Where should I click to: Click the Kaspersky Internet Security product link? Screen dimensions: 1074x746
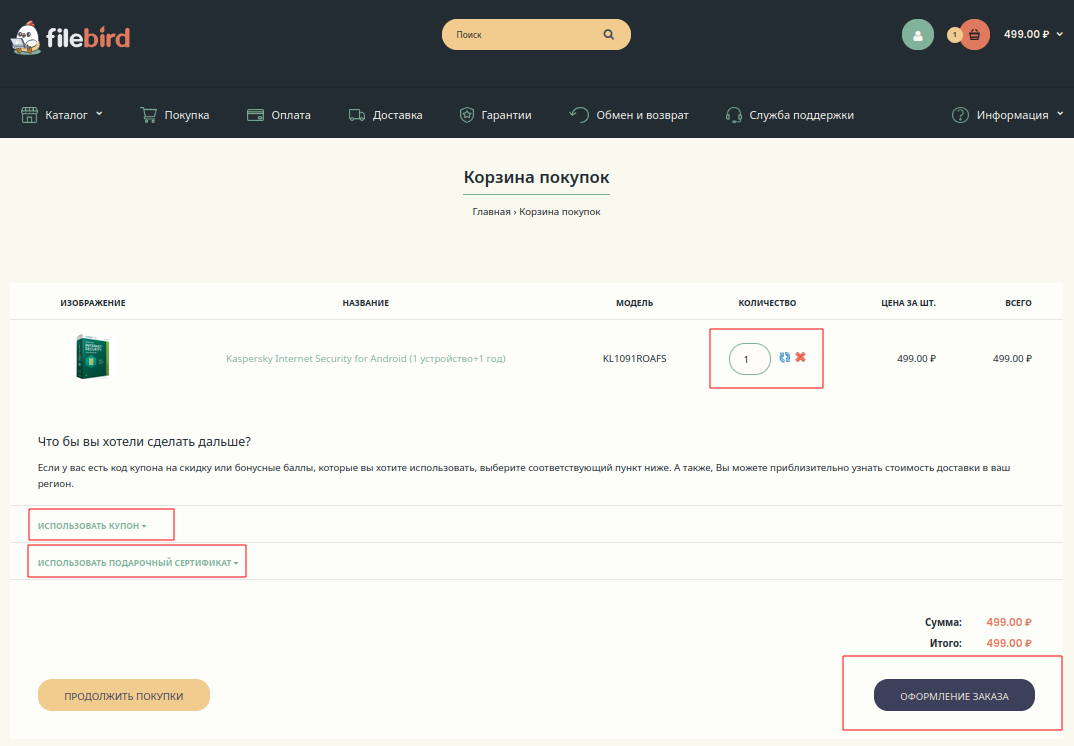click(x=366, y=358)
